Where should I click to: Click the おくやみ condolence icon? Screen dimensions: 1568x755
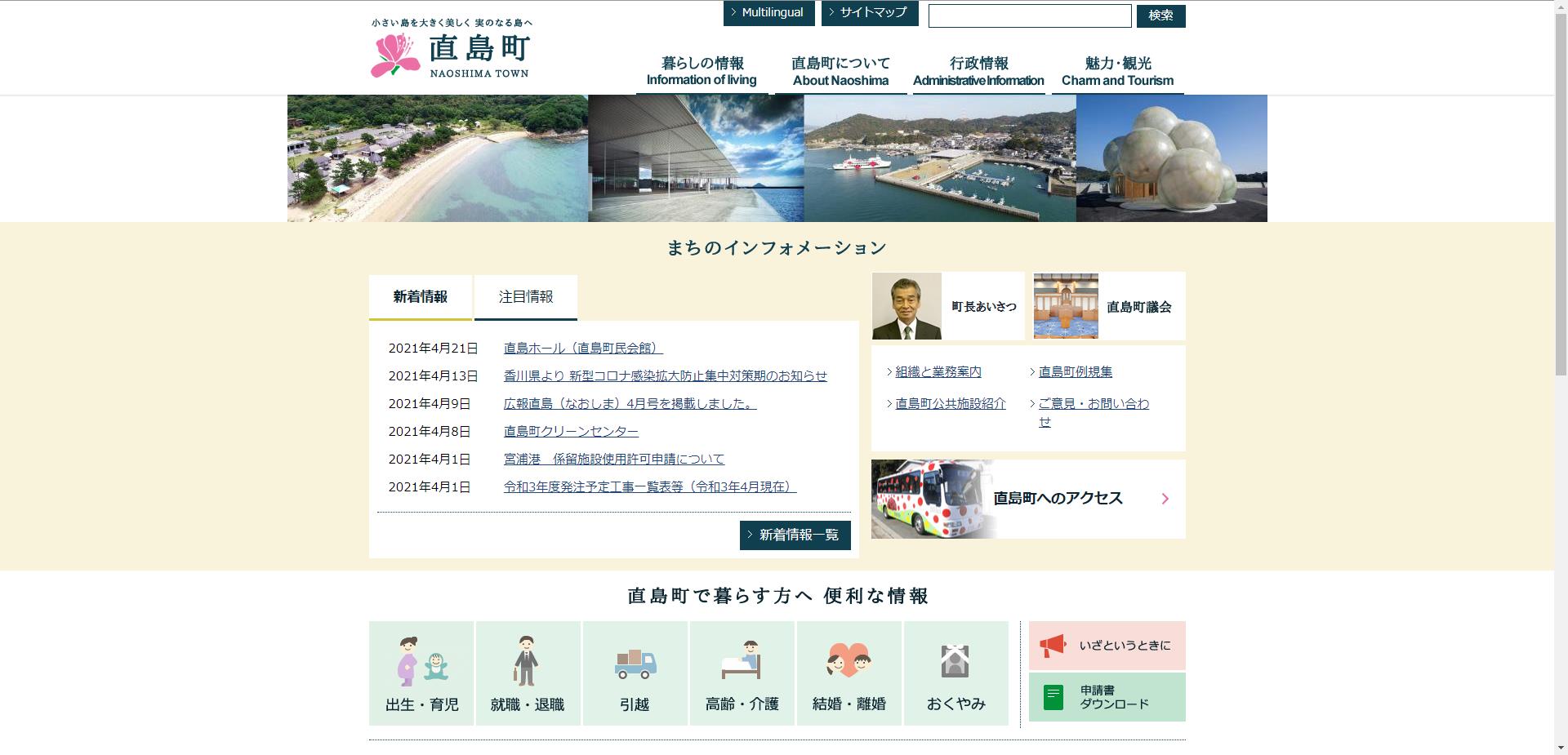(955, 671)
